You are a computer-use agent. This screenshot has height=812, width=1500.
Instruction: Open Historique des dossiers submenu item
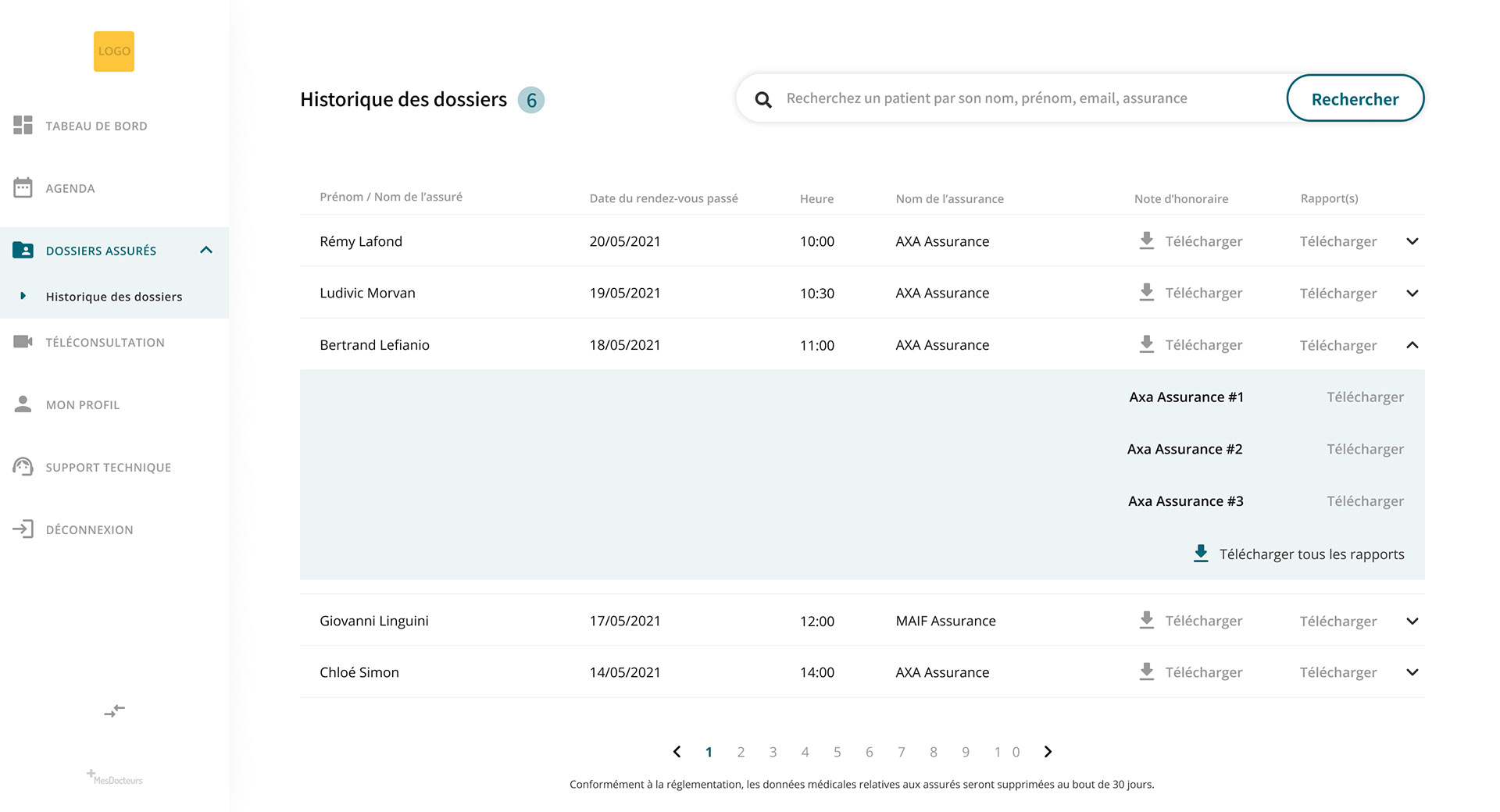click(114, 297)
